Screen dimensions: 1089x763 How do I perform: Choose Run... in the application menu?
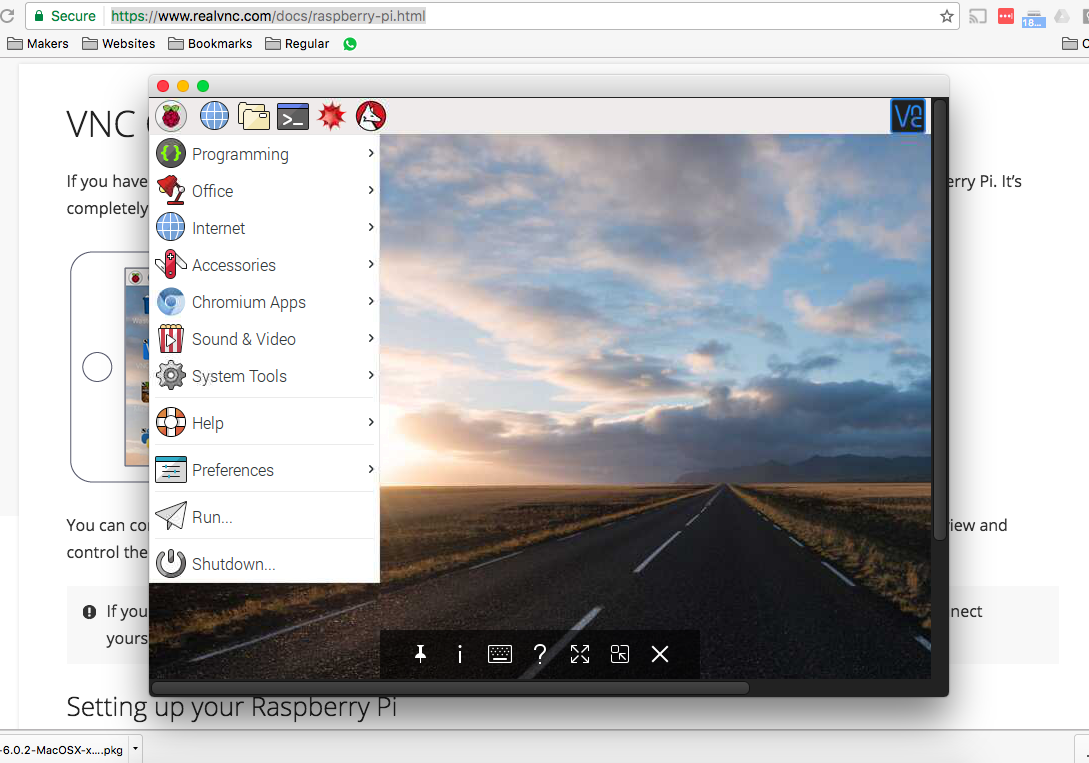(x=212, y=517)
